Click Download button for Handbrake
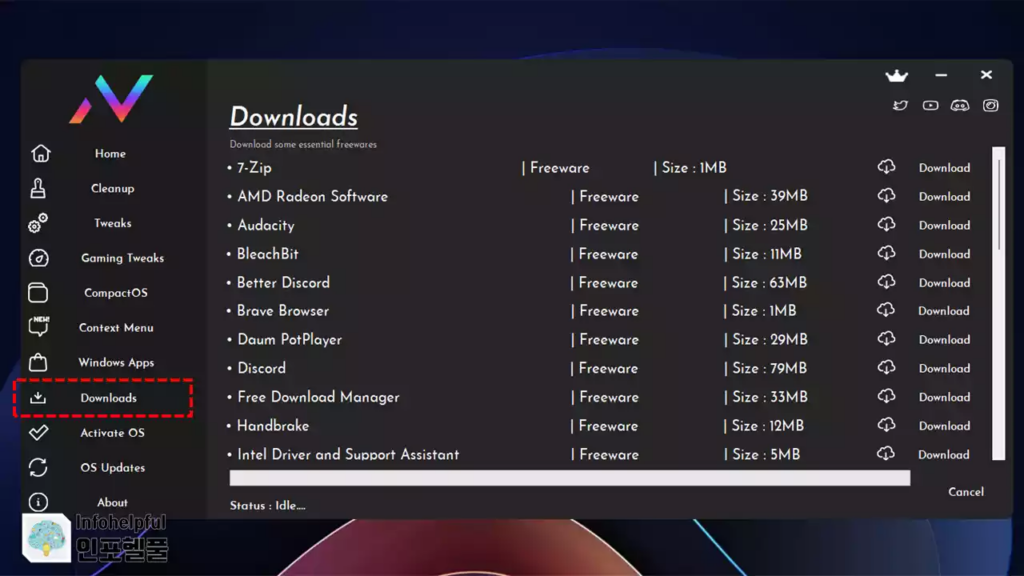1024x576 pixels. (x=944, y=426)
